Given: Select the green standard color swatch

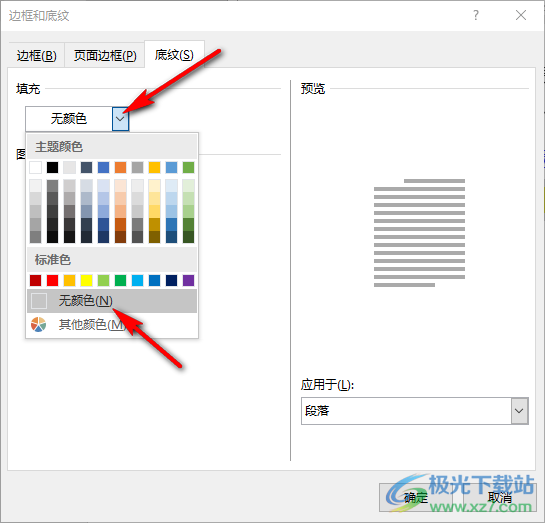Looking at the screenshot, I should (x=121, y=280).
